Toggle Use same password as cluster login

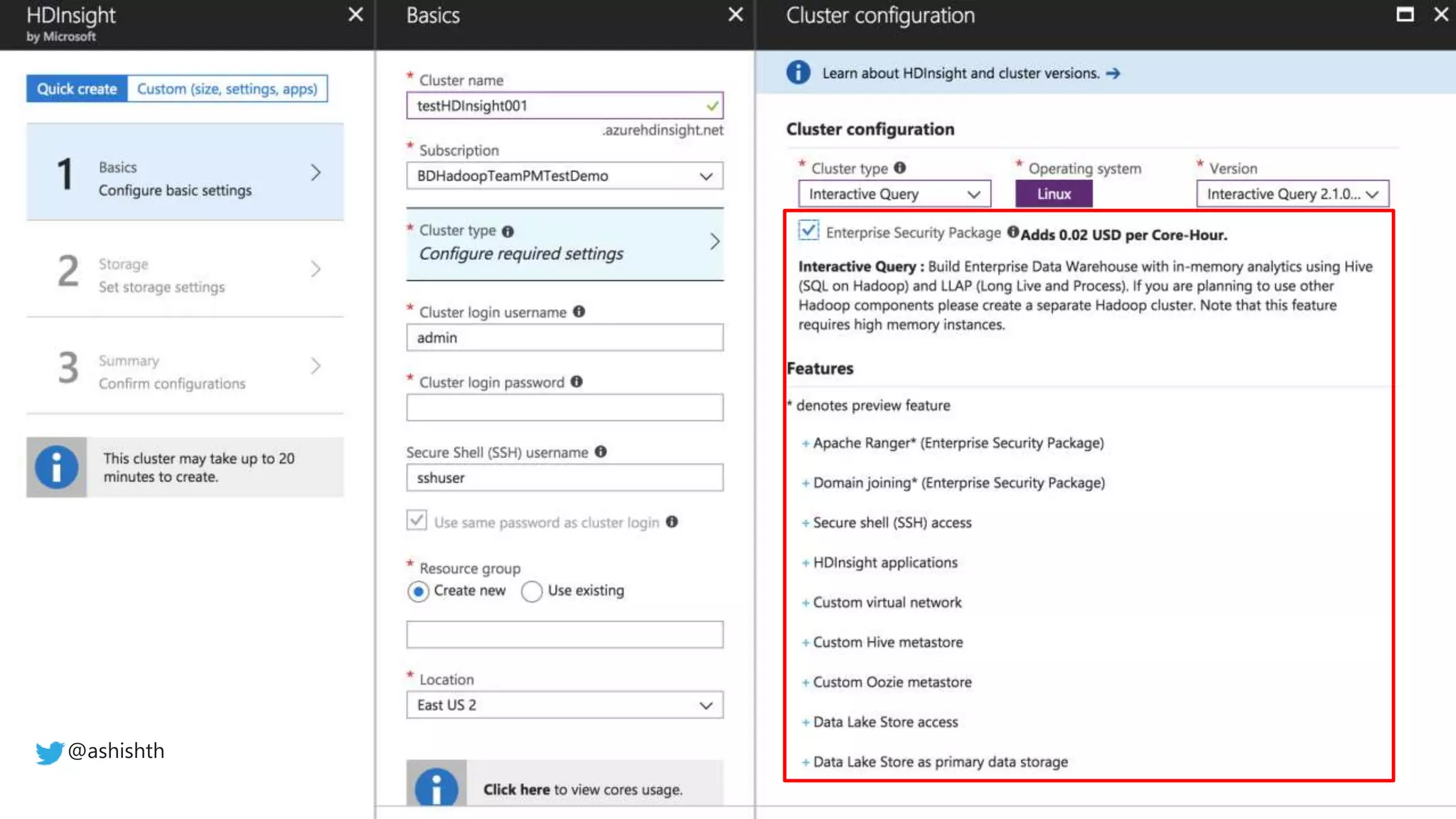(417, 520)
